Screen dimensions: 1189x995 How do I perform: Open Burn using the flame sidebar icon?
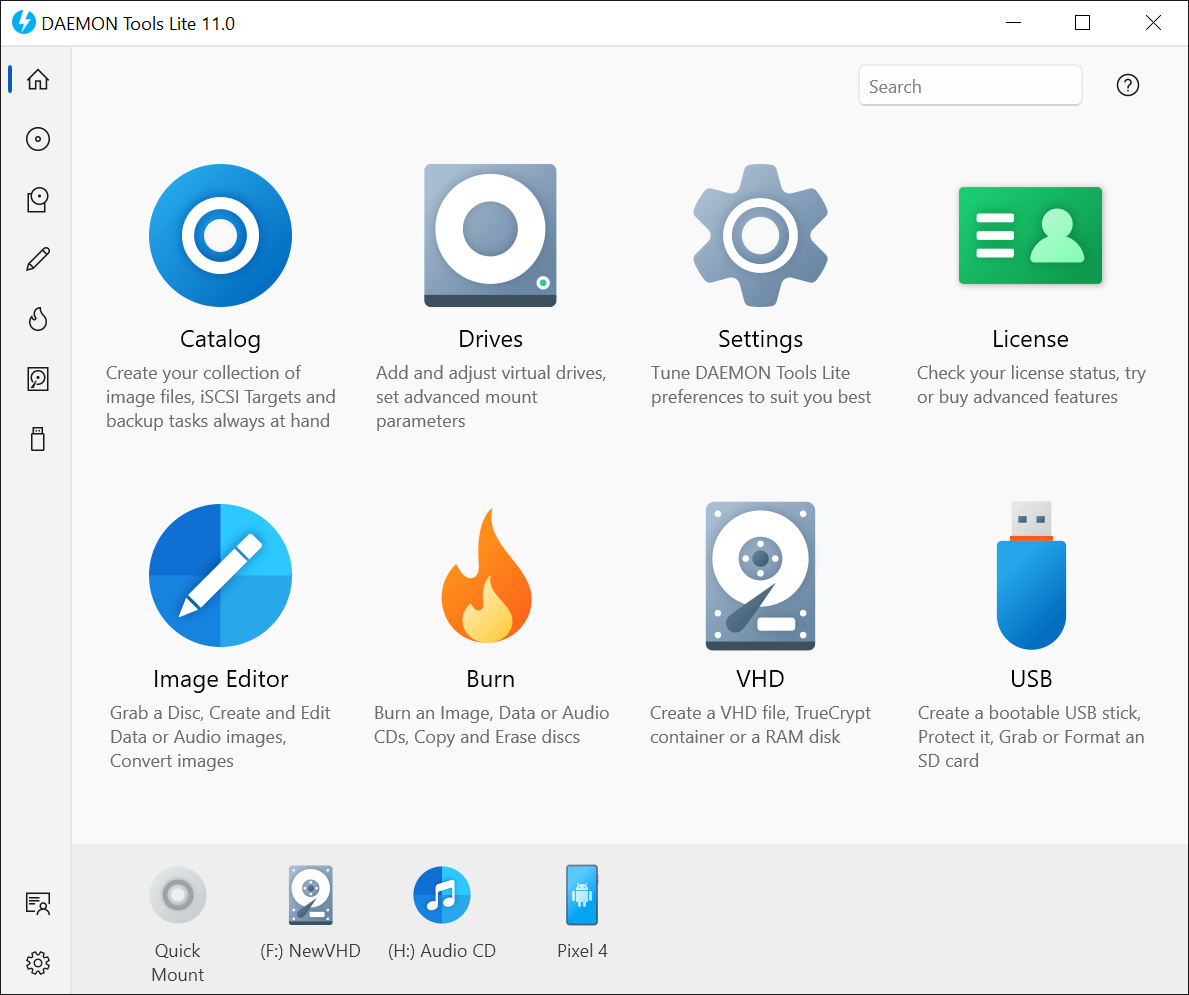(x=38, y=319)
